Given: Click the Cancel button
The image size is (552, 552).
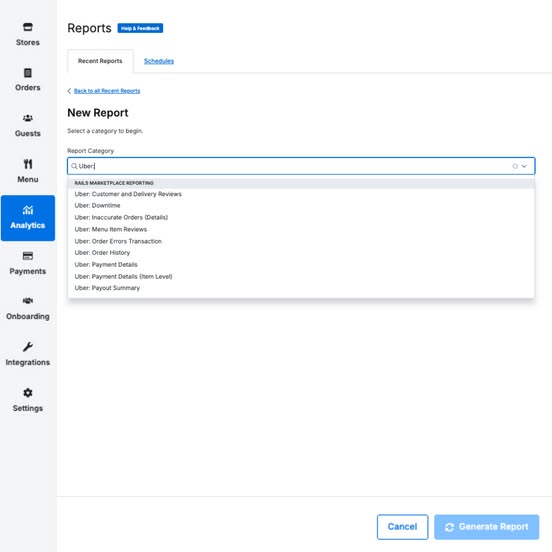Looking at the screenshot, I should coord(402,527).
